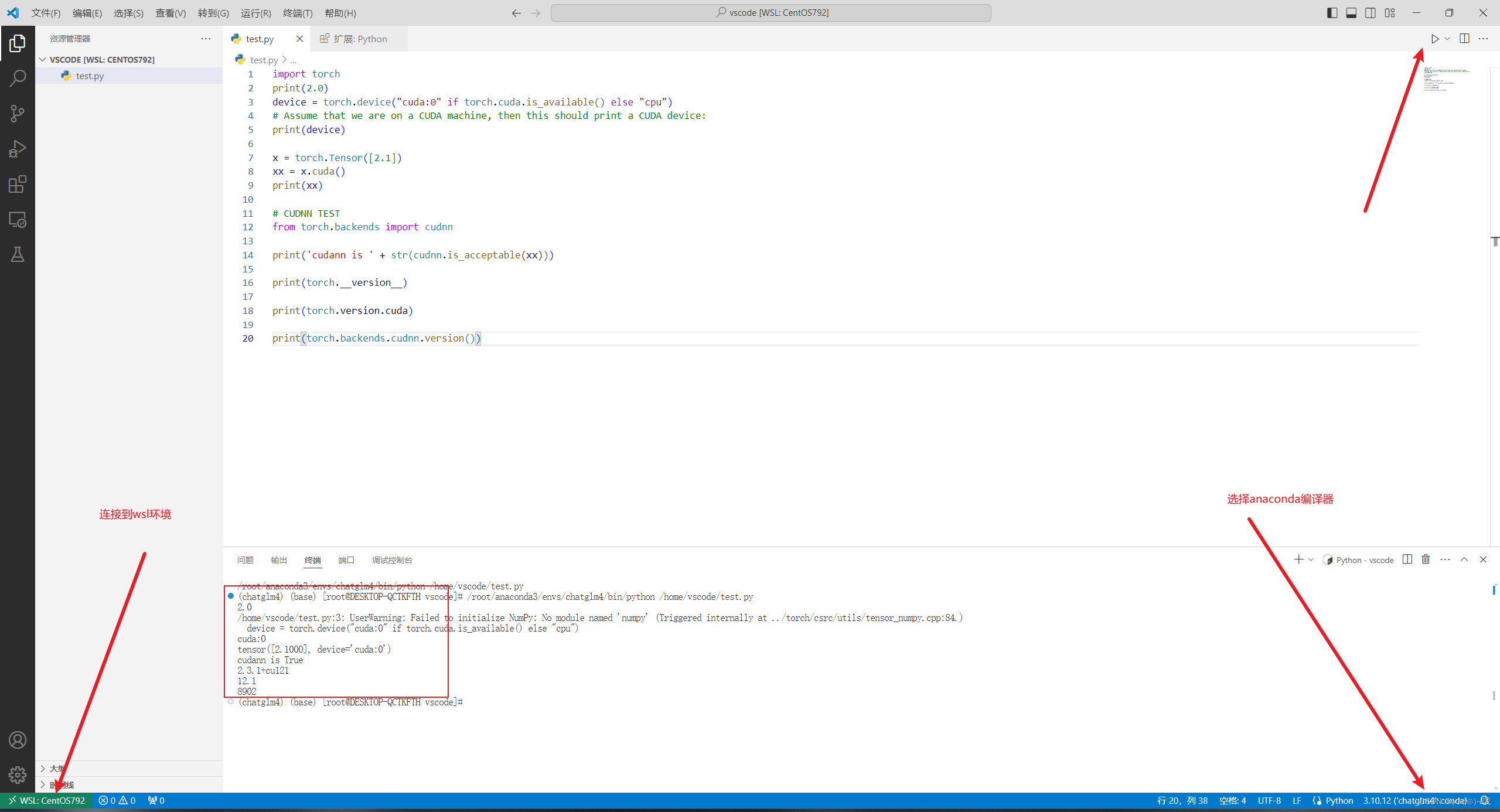1500x812 pixels.
Task: Select the Python - vscode terminal entry
Action: (1358, 559)
